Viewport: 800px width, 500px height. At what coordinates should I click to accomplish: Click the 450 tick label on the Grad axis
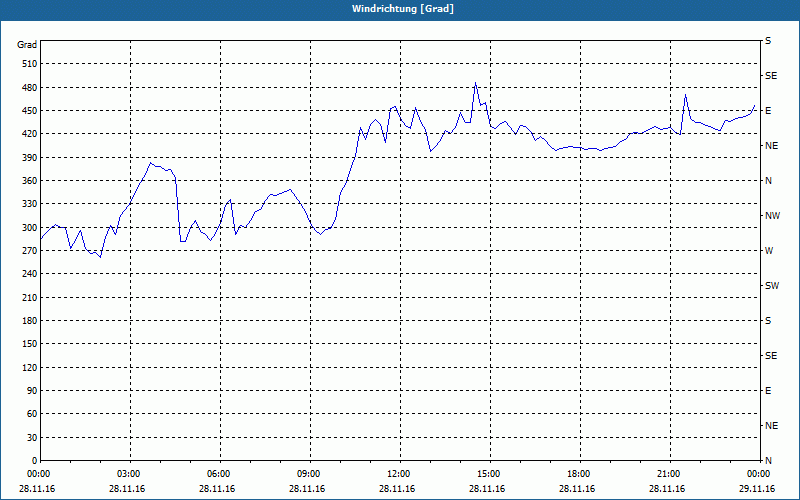(x=30, y=111)
